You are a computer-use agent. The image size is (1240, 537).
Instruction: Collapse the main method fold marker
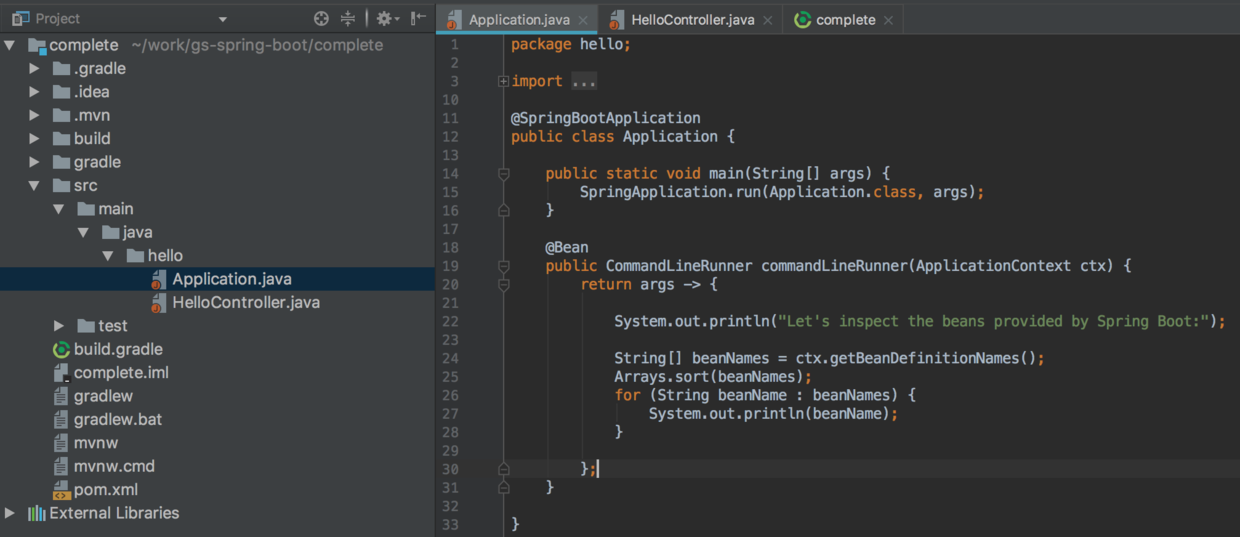(504, 174)
